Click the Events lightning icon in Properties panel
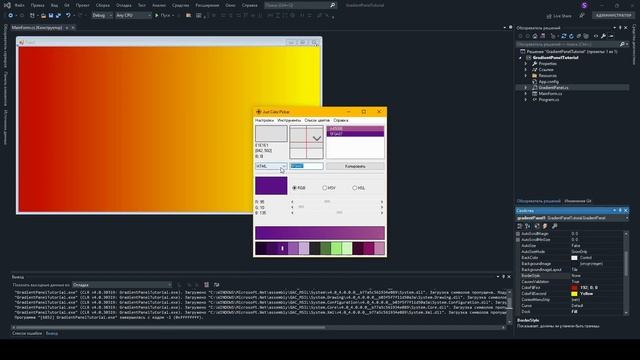 click(545, 226)
